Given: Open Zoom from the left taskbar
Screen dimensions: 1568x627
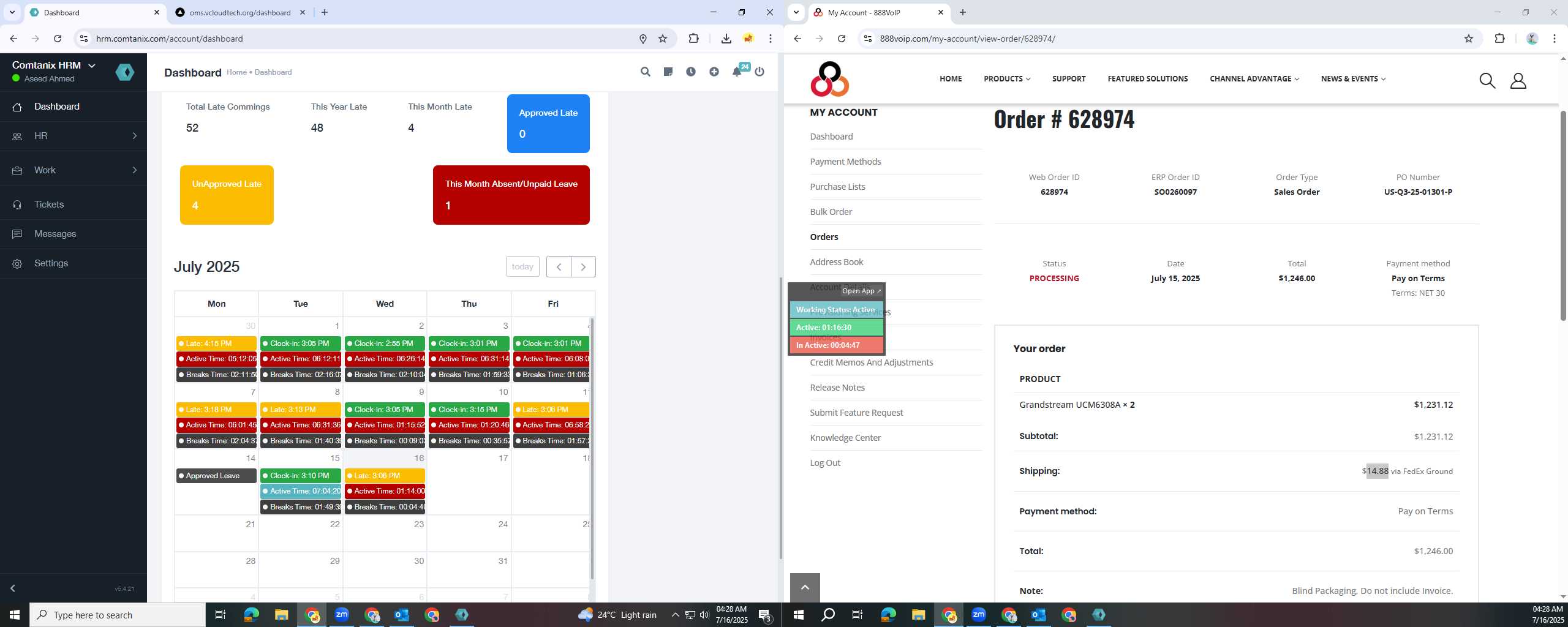Looking at the screenshot, I should [x=342, y=615].
